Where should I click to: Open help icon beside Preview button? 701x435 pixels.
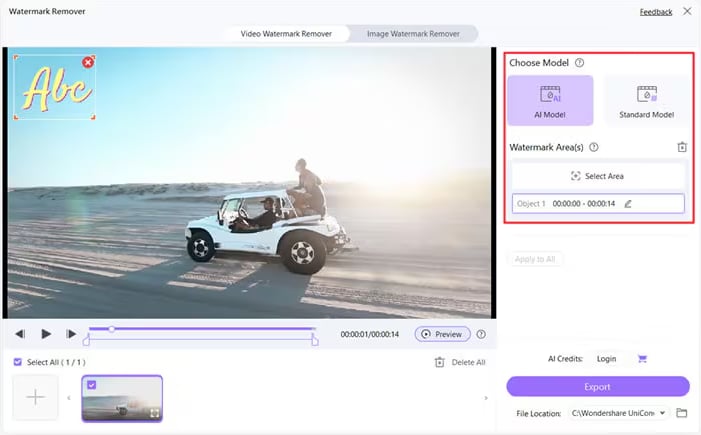click(x=481, y=334)
